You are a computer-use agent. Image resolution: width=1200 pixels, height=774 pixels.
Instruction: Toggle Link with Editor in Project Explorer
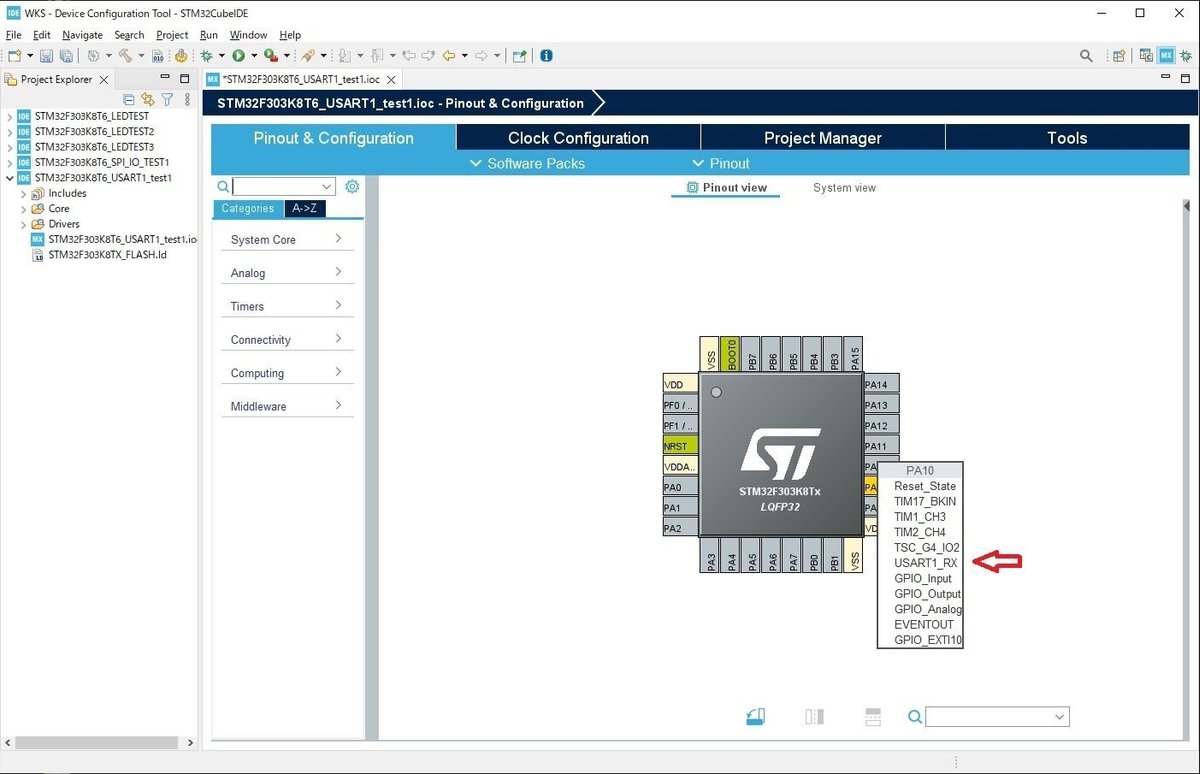point(148,99)
